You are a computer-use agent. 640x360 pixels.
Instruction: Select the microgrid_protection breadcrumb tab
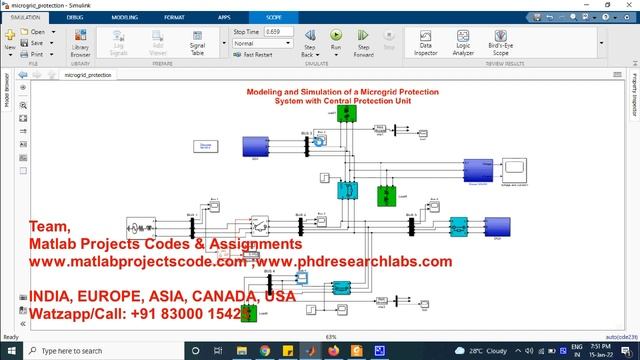tap(88, 75)
